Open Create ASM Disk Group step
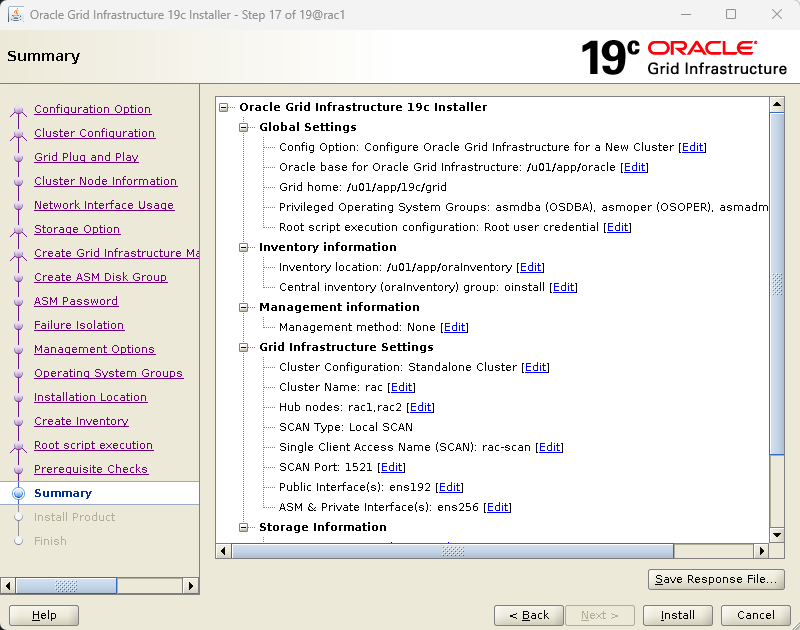The height and width of the screenshot is (630, 800). (x=101, y=277)
